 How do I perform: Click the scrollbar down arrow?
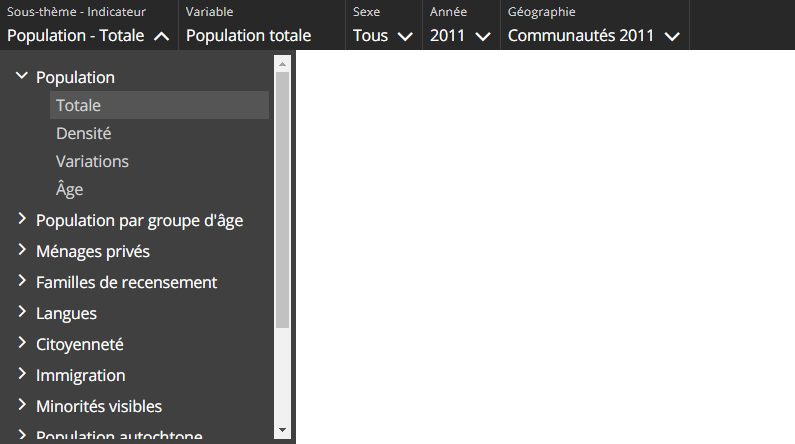pyautogui.click(x=282, y=430)
